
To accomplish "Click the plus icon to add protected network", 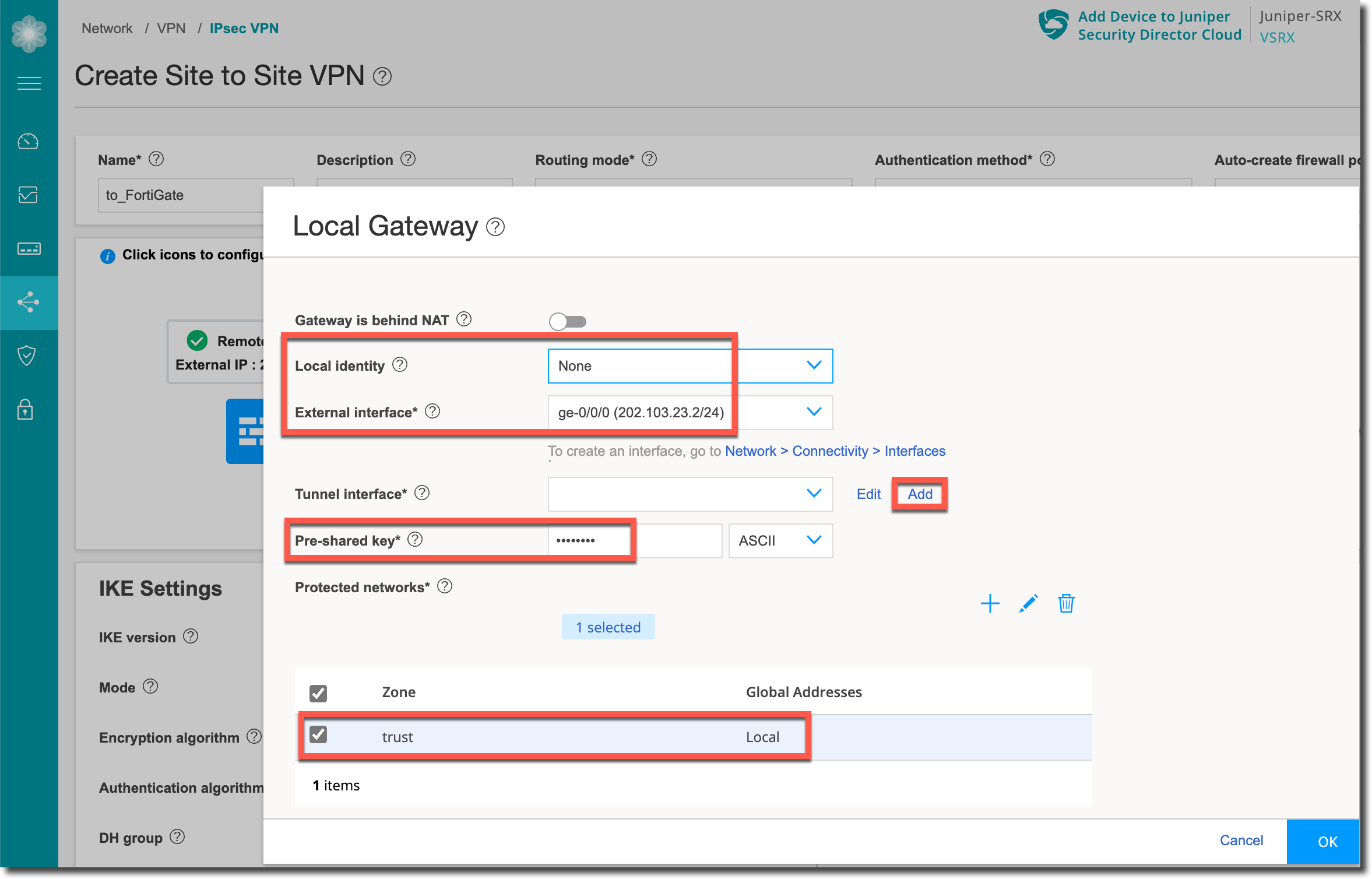I will tap(990, 603).
